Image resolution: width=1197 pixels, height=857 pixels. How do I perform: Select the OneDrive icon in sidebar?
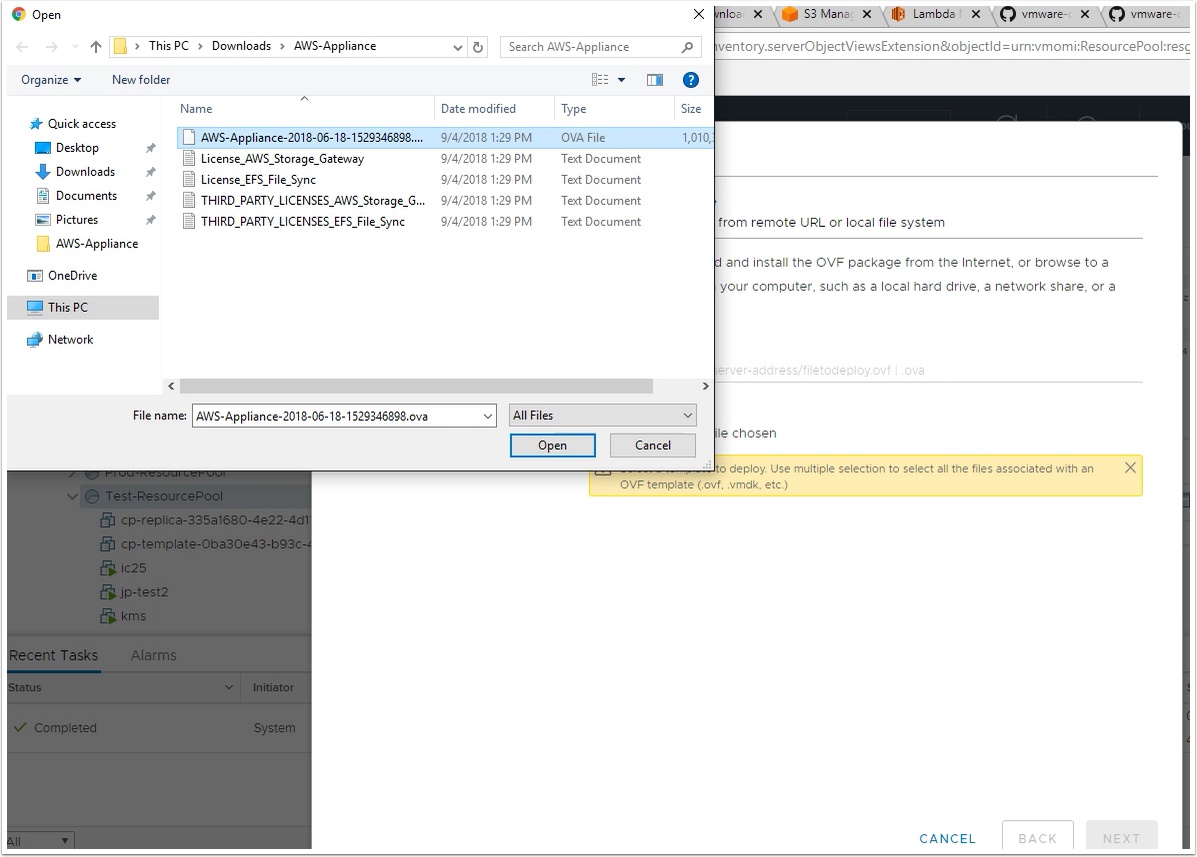click(x=35, y=275)
